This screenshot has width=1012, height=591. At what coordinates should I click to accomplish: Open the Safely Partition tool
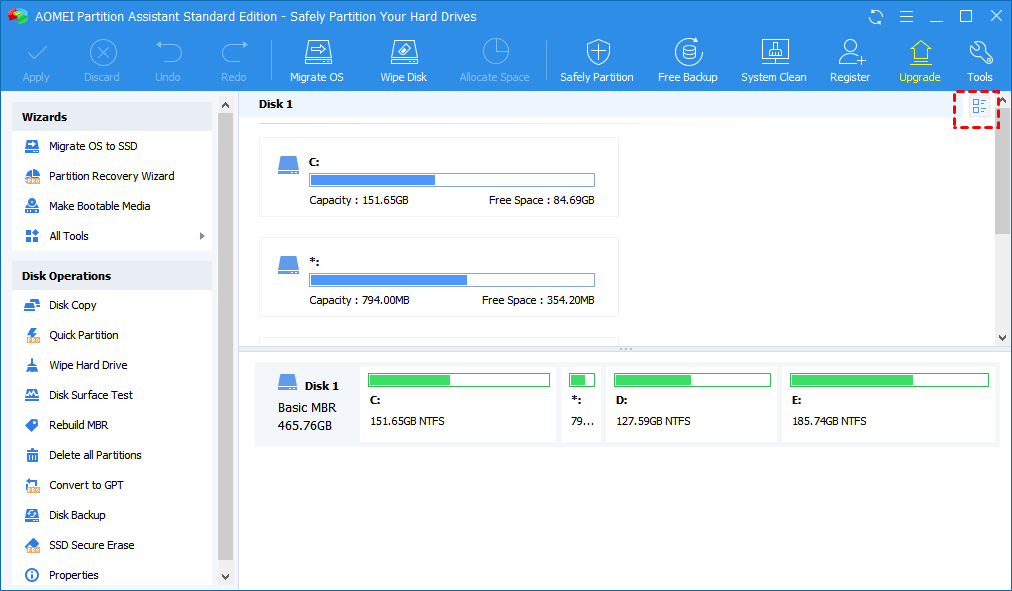click(x=597, y=61)
